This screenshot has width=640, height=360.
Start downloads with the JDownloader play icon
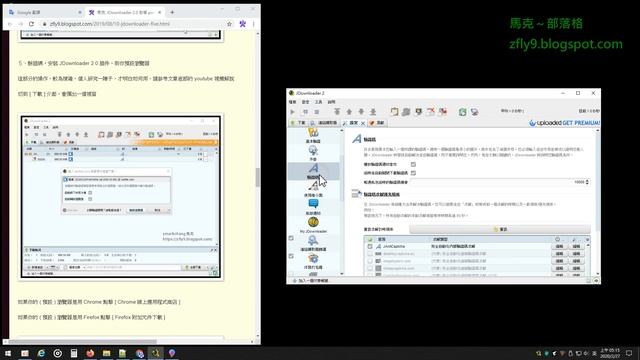click(292, 112)
